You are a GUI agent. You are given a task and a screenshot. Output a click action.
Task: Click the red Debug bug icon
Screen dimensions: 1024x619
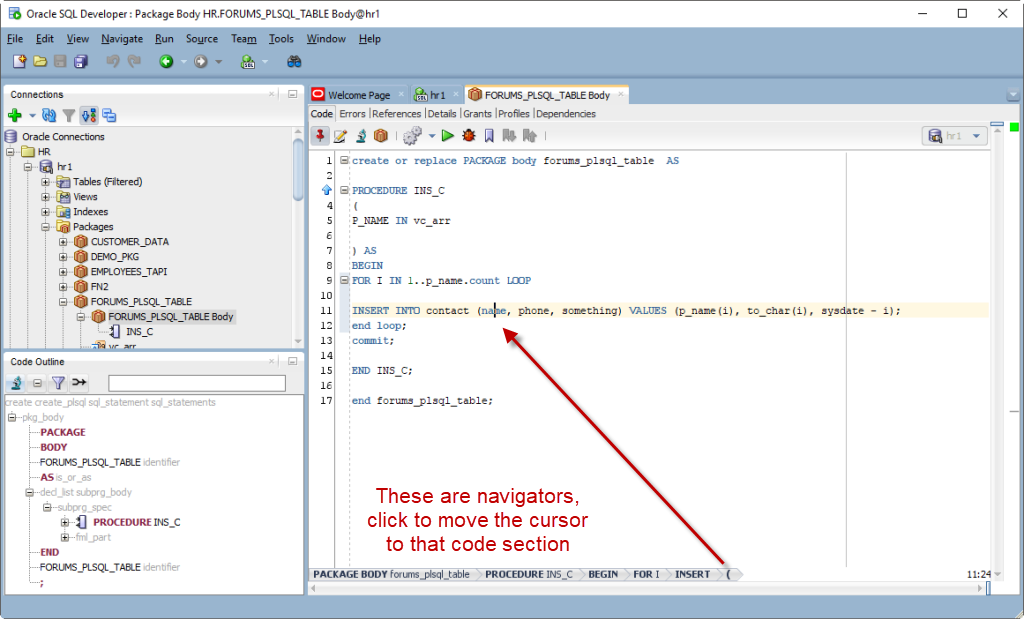[468, 136]
